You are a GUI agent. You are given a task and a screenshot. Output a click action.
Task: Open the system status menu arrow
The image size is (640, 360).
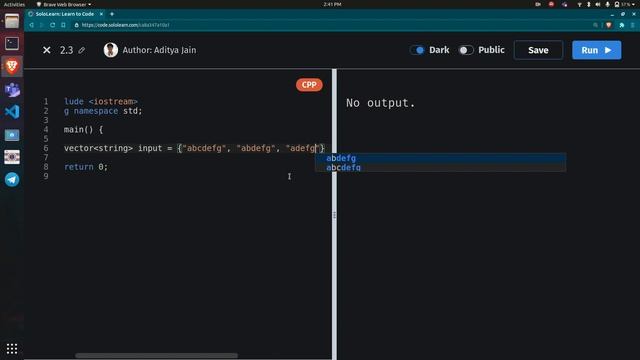pos(633,4)
